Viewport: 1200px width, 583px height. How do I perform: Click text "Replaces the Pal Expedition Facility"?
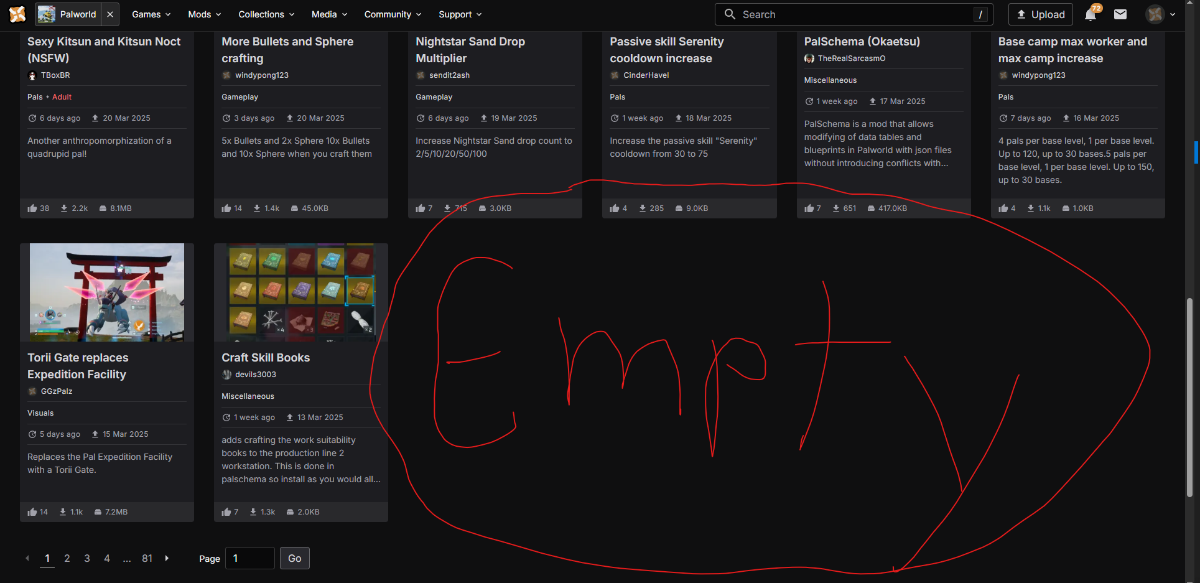[100, 457]
